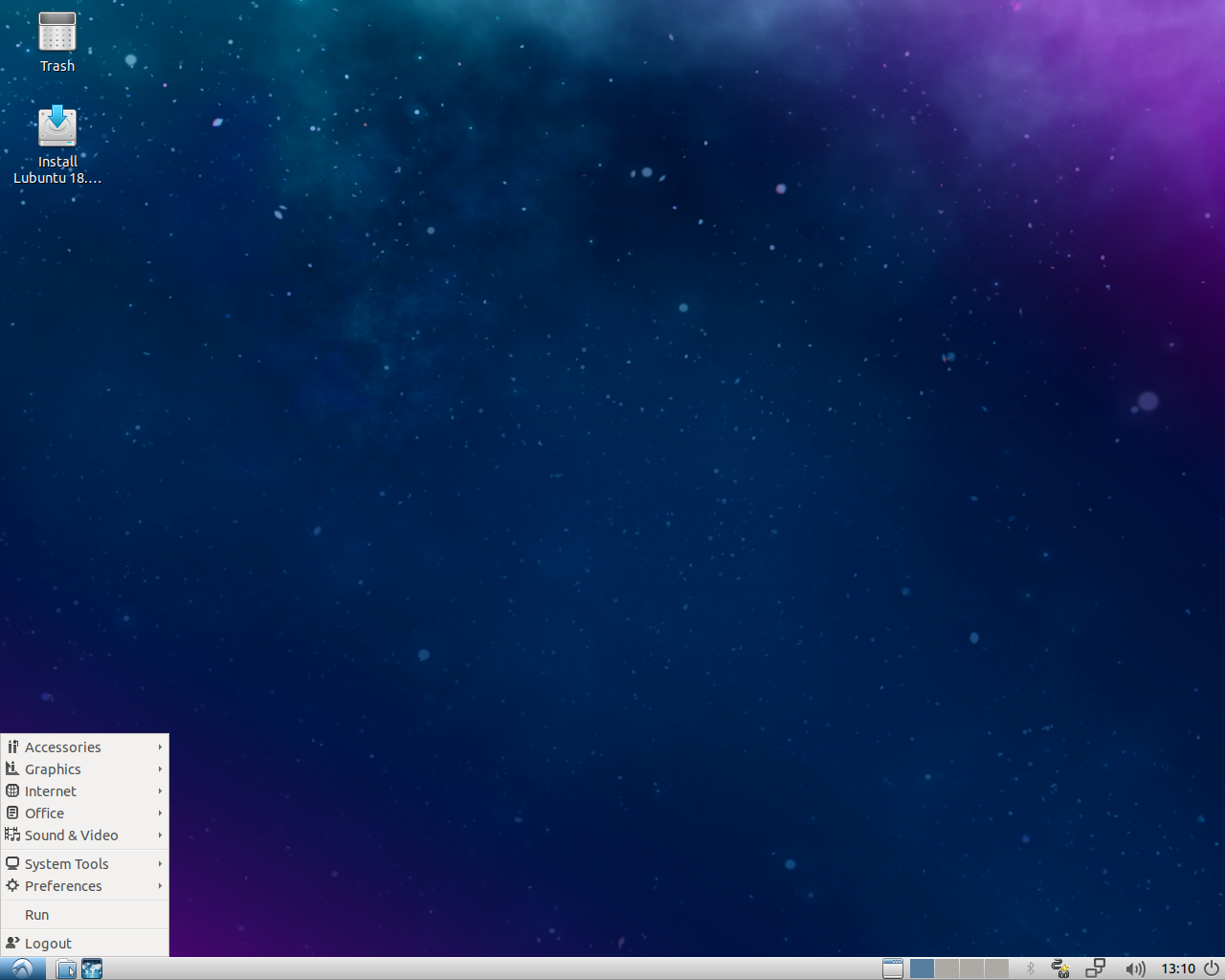Click the 13:10 clock in the panel
The height and width of the screenshot is (980, 1225).
point(1178,969)
